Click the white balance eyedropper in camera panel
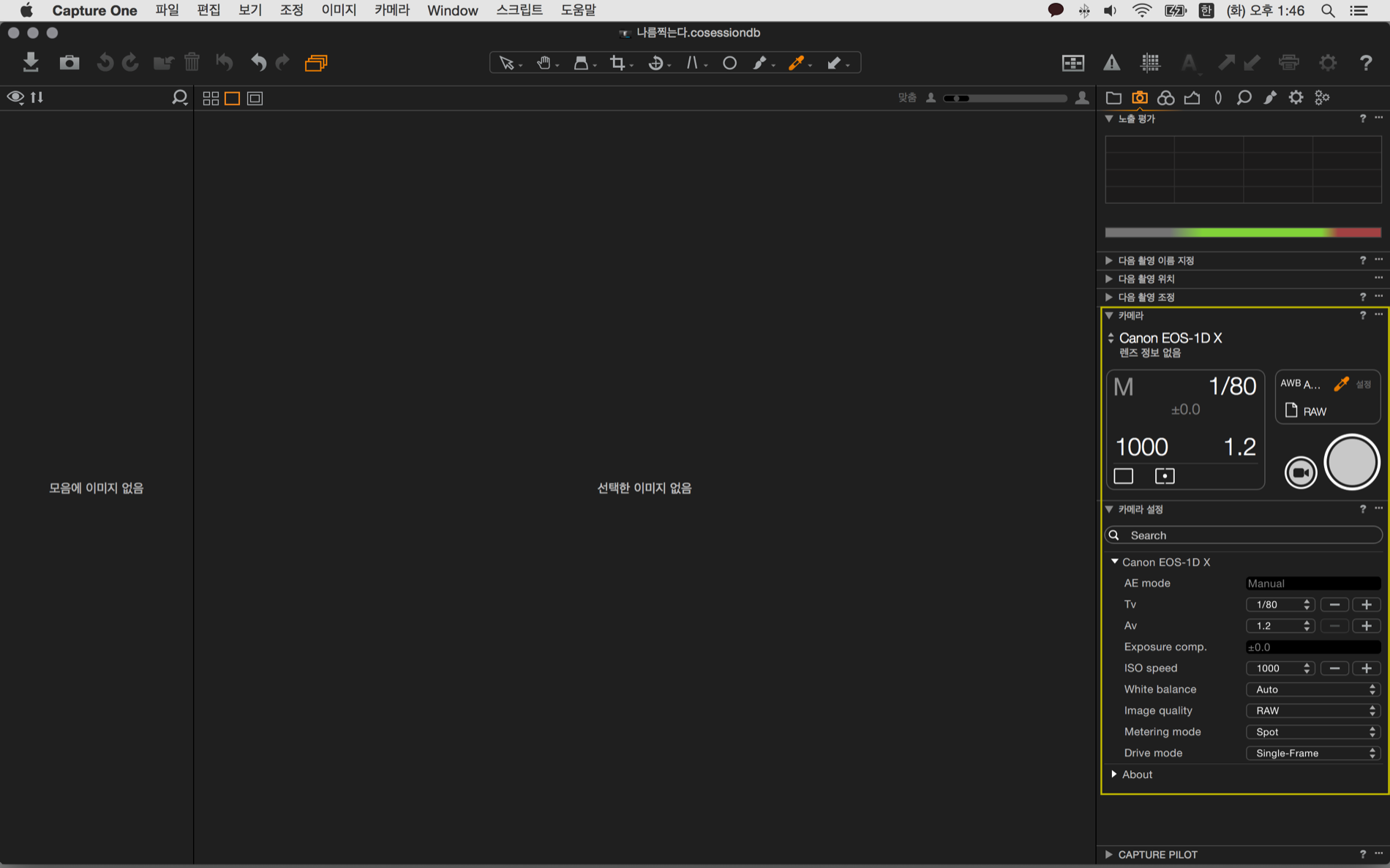Screen dimensions: 1390x868 pyautogui.click(x=1340, y=384)
